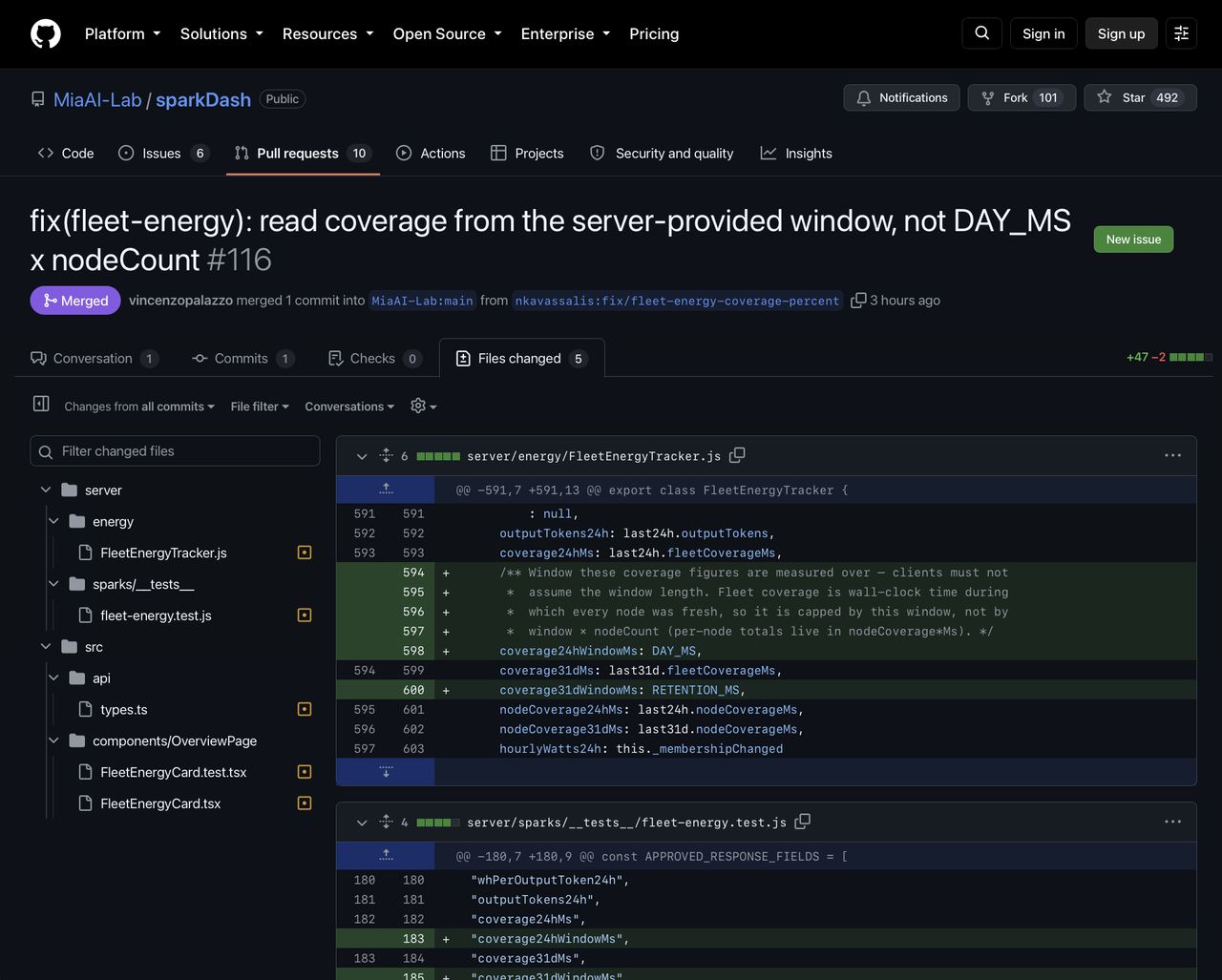Viewport: 1222px width, 980px height.
Task: Switch to the Checks tab
Action: coord(374,359)
